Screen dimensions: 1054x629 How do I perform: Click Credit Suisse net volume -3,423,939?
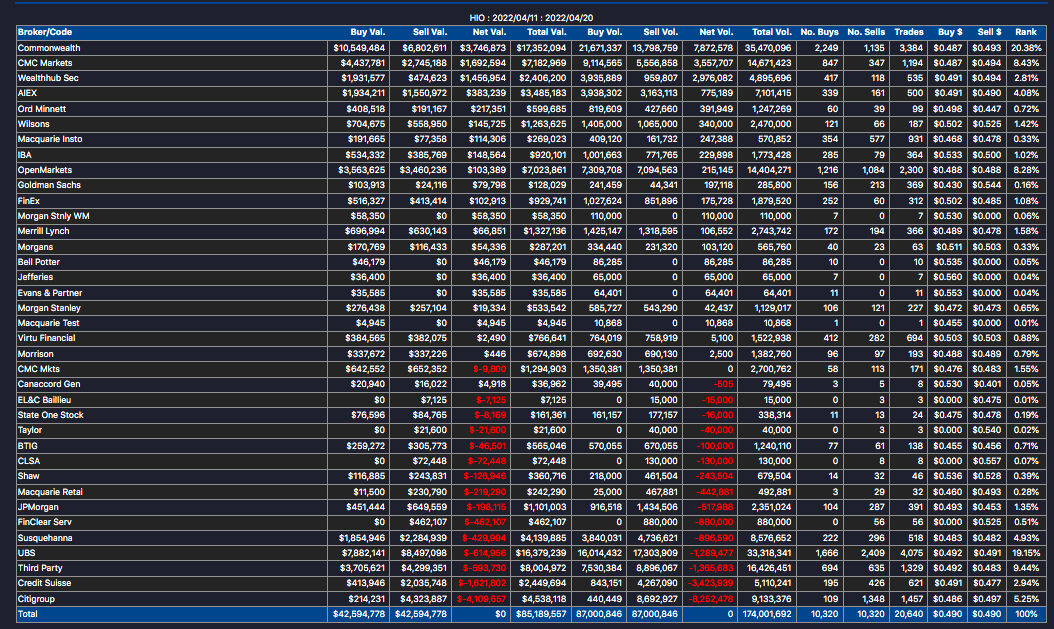711,583
